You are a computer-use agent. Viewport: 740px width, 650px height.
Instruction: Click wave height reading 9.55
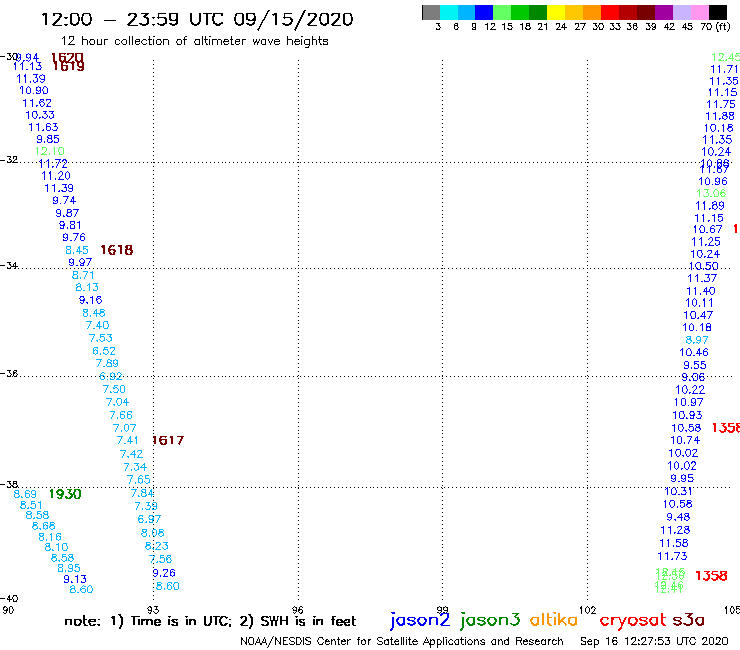pyautogui.click(x=695, y=365)
